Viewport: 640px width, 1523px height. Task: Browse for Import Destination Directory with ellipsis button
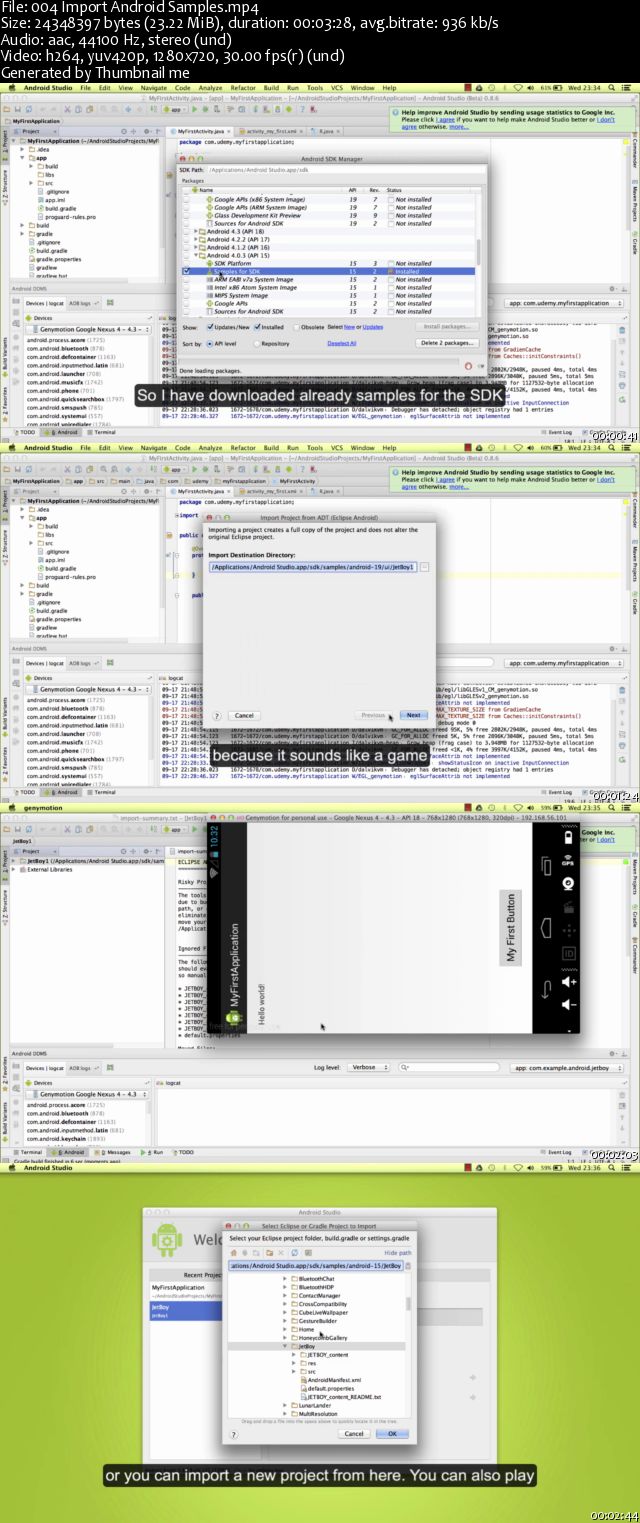pos(424,567)
